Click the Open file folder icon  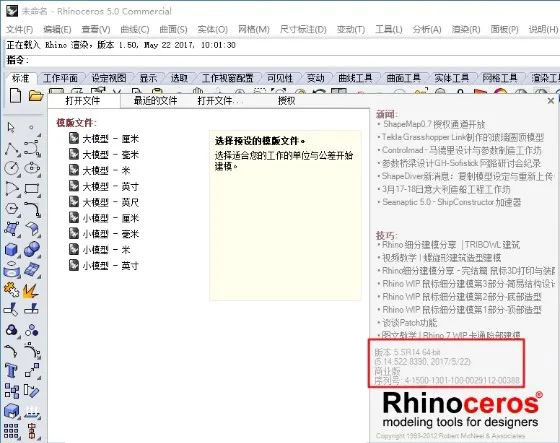tap(36, 96)
